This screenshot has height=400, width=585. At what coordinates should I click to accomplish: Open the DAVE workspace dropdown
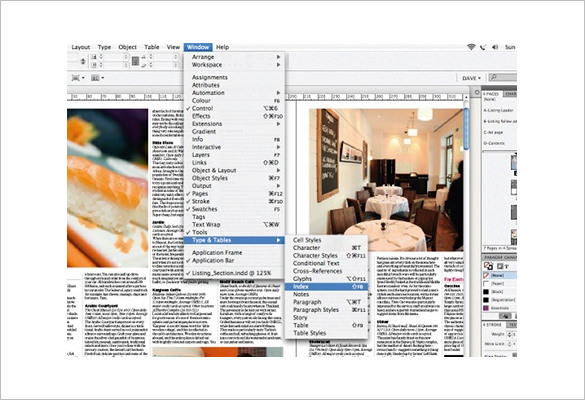click(471, 78)
